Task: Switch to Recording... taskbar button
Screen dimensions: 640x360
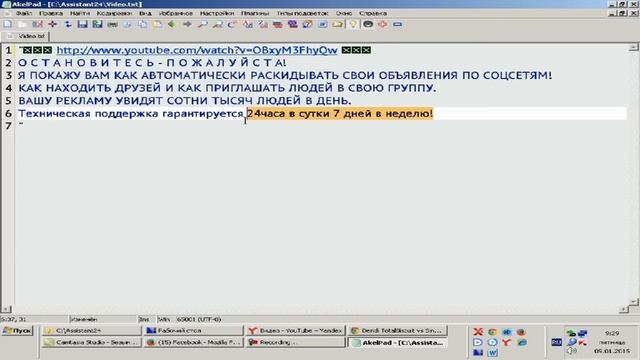Action: tap(296, 342)
